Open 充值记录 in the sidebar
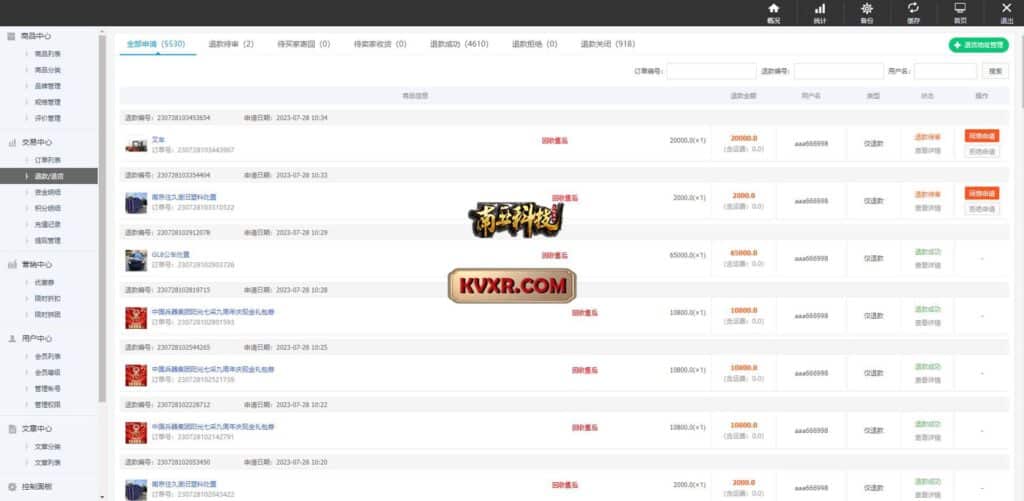 [x=47, y=224]
